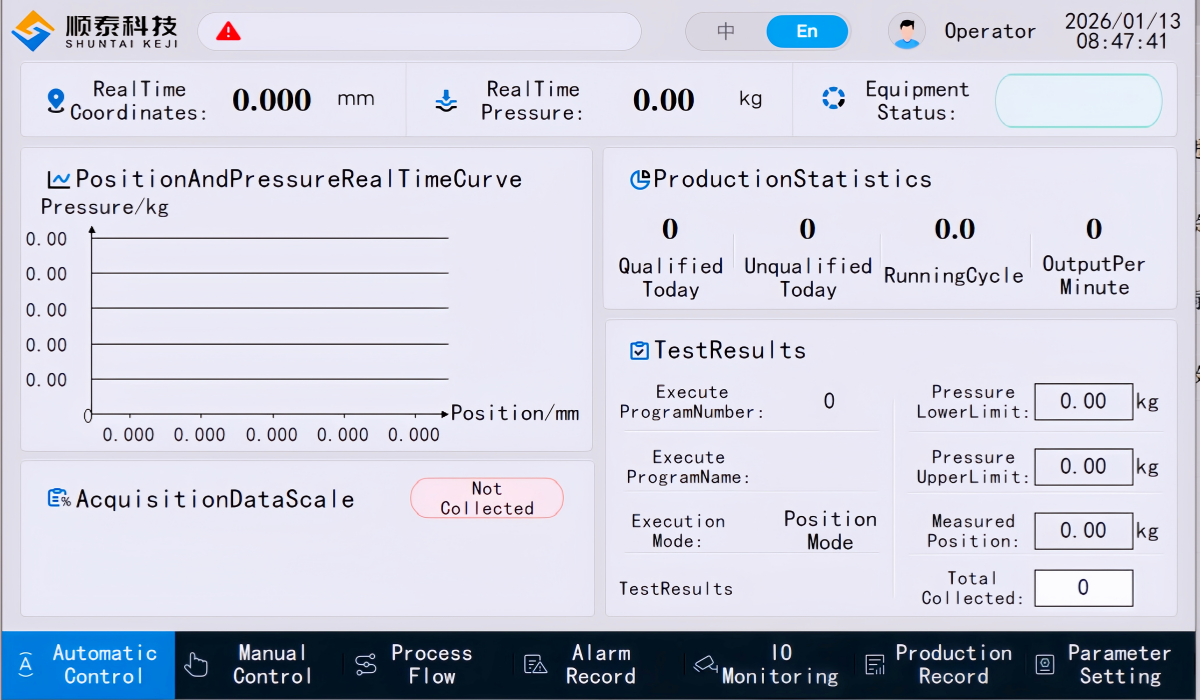1200x700 pixels.
Task: Click the Pressure LowerLimit value field
Action: click(x=1083, y=402)
